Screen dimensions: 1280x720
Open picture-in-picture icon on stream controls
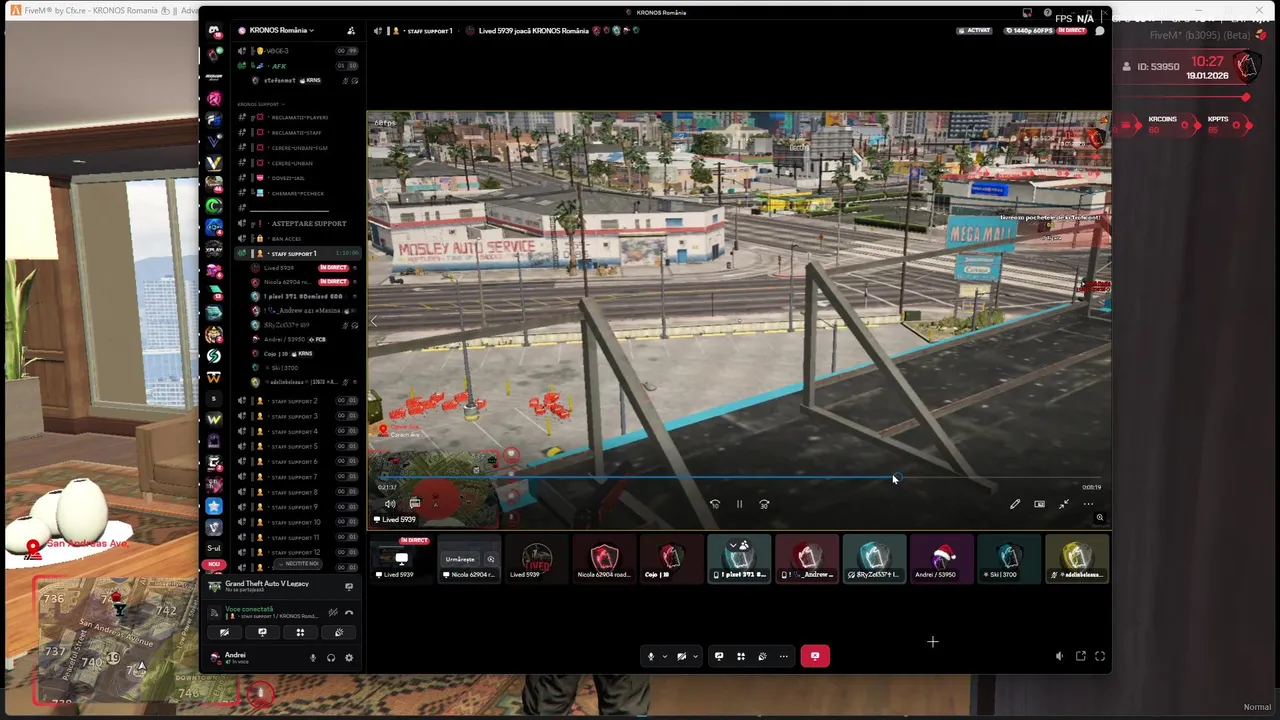1039,504
